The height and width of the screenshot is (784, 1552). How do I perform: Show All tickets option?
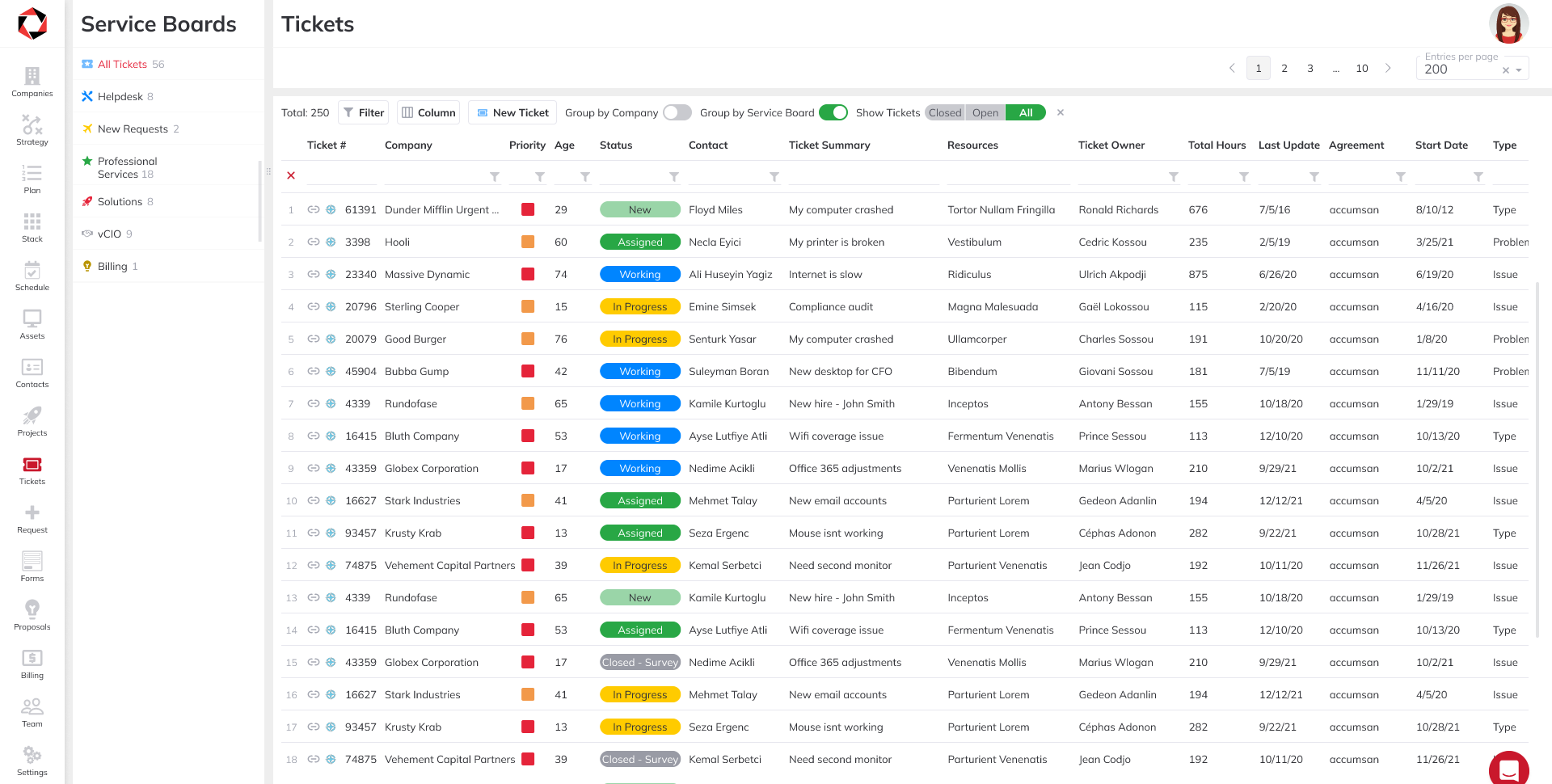(x=1026, y=112)
